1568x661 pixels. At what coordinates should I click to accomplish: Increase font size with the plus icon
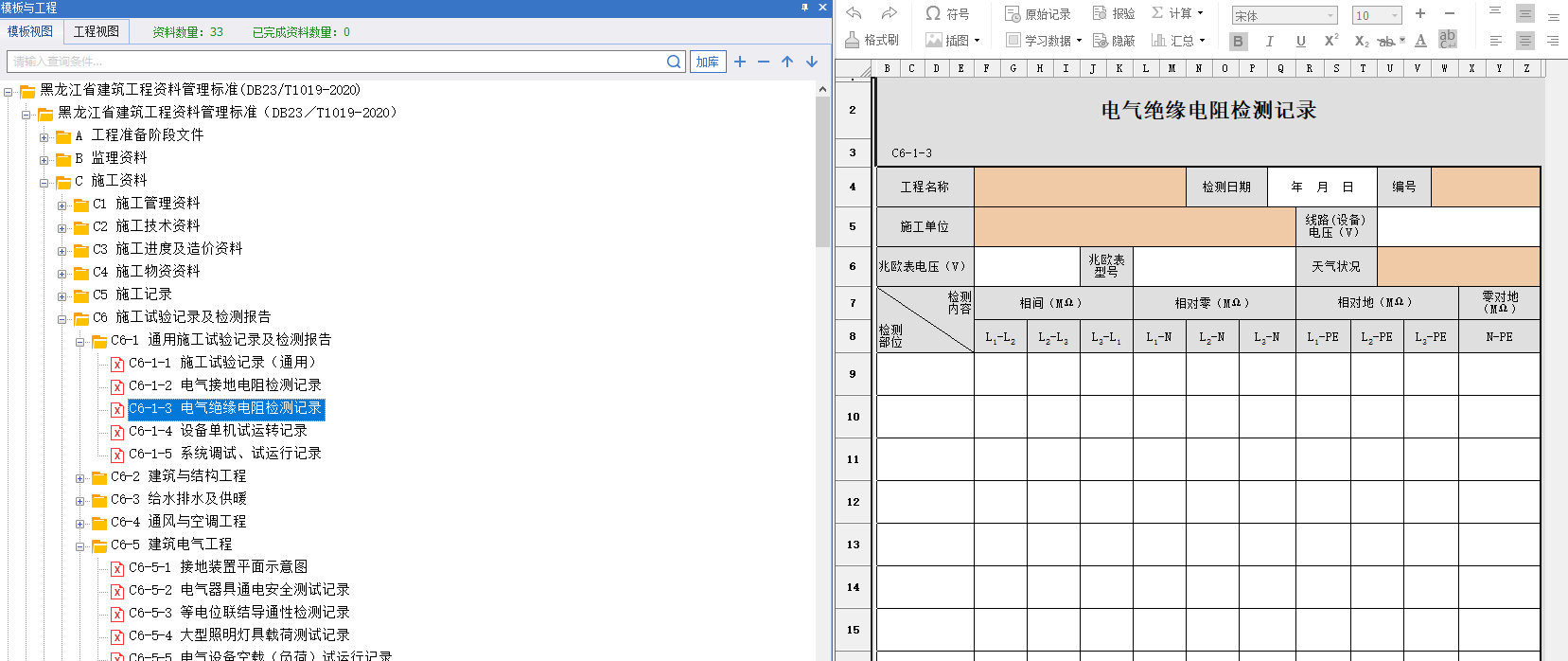pos(1420,13)
